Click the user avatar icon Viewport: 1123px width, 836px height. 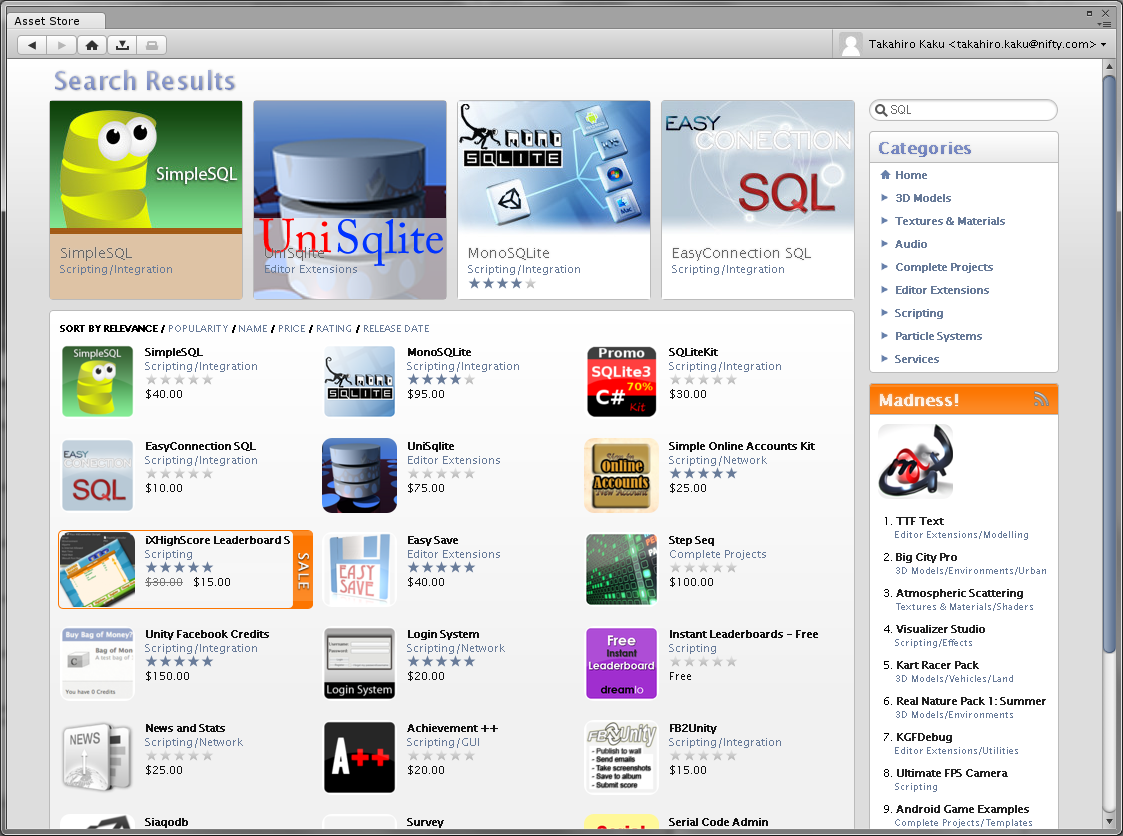pyautogui.click(x=851, y=44)
